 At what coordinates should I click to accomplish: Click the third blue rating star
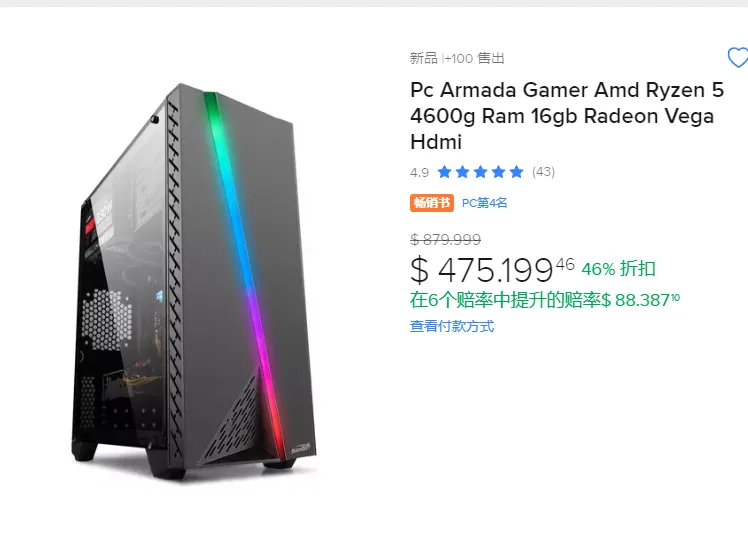[x=480, y=172]
